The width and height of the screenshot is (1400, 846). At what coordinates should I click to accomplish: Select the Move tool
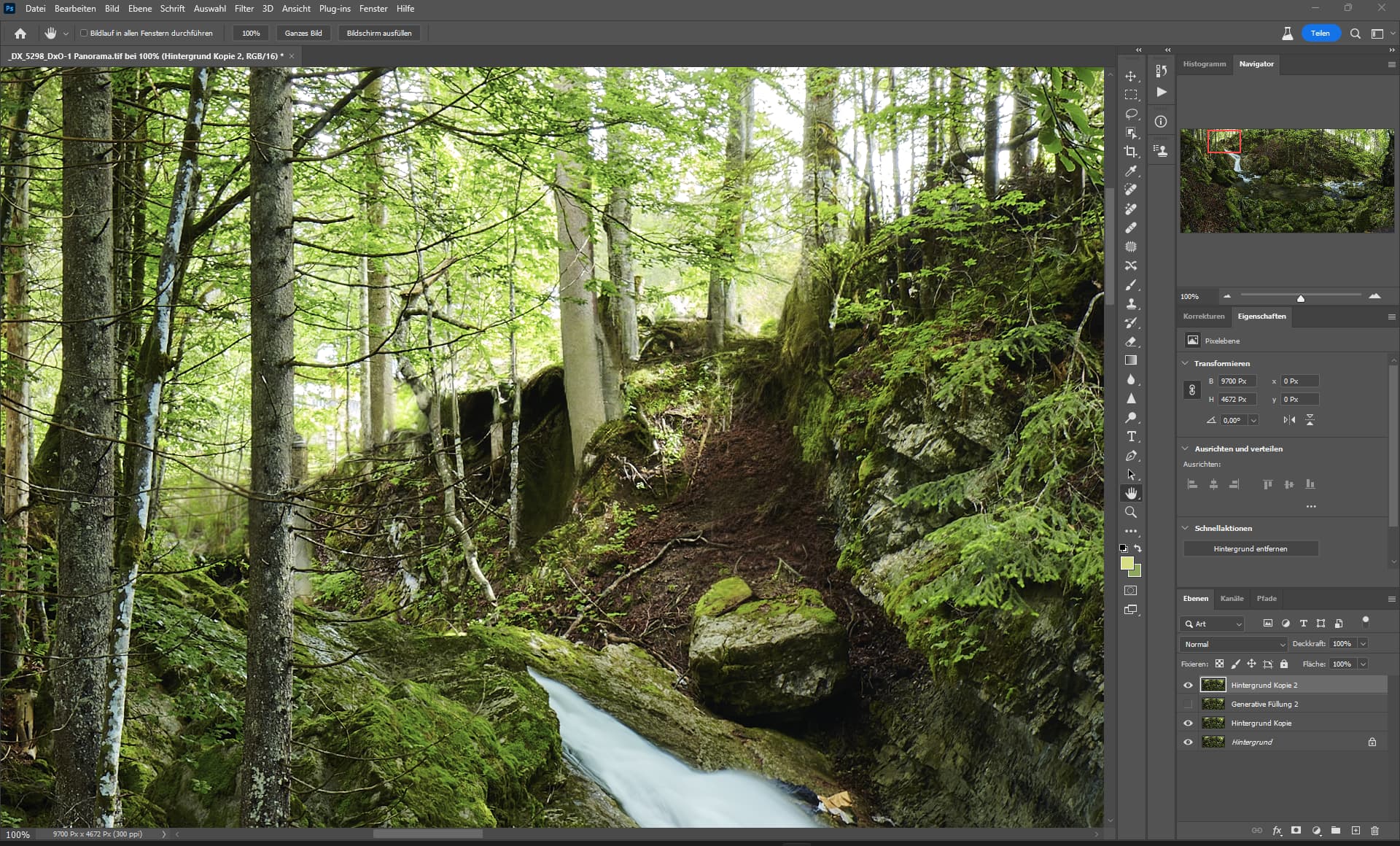pyautogui.click(x=1131, y=76)
